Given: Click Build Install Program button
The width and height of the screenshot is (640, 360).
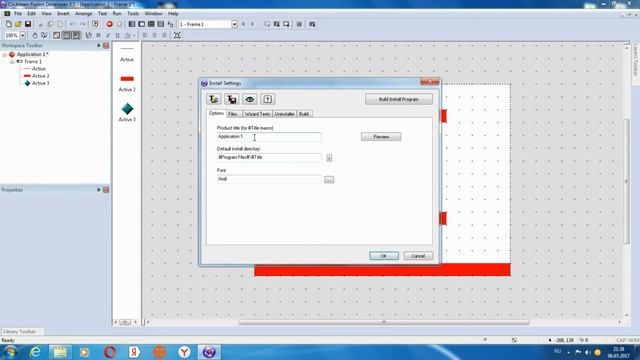Looking at the screenshot, I should pos(399,99).
